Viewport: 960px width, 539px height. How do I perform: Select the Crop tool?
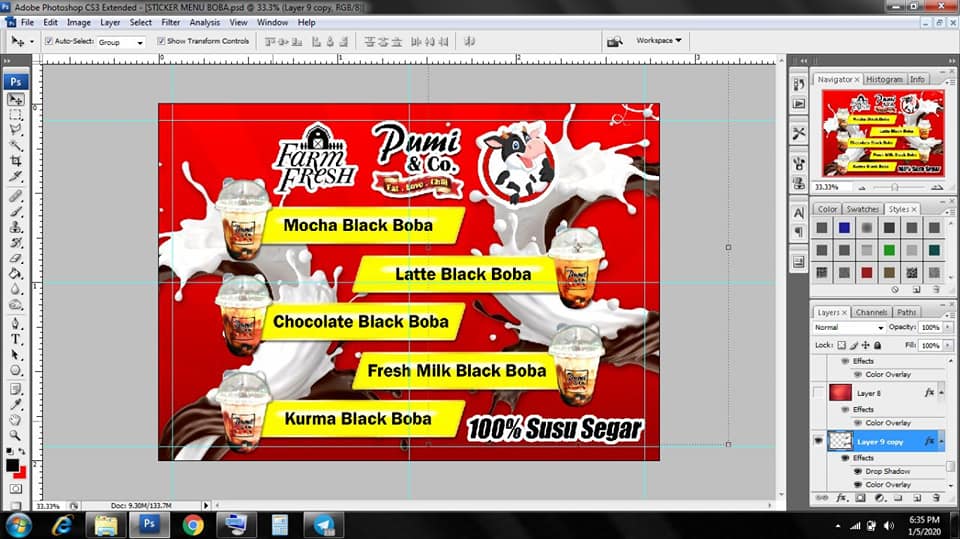pyautogui.click(x=16, y=160)
